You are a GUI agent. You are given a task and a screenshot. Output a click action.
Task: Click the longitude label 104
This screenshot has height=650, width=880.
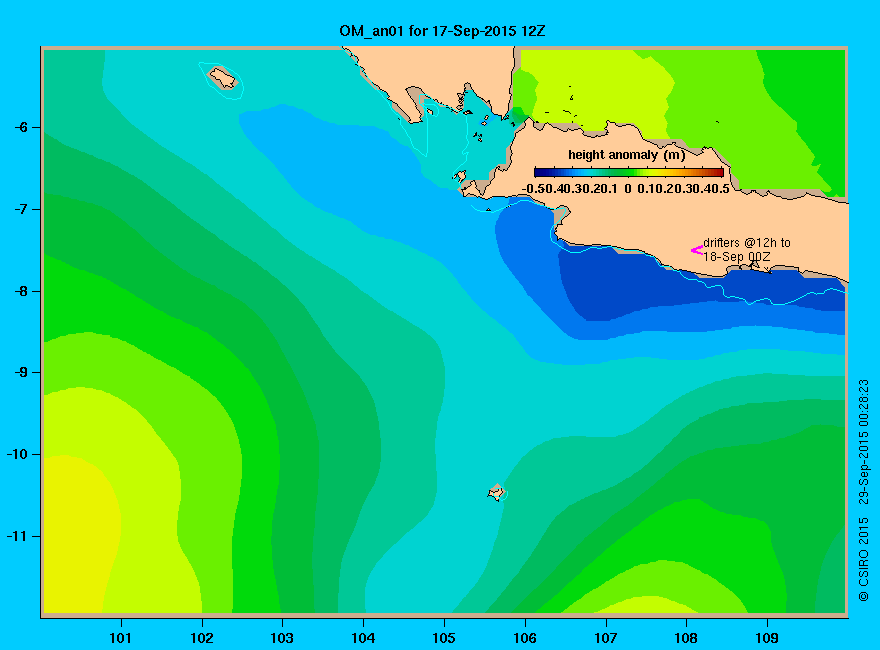click(x=363, y=638)
